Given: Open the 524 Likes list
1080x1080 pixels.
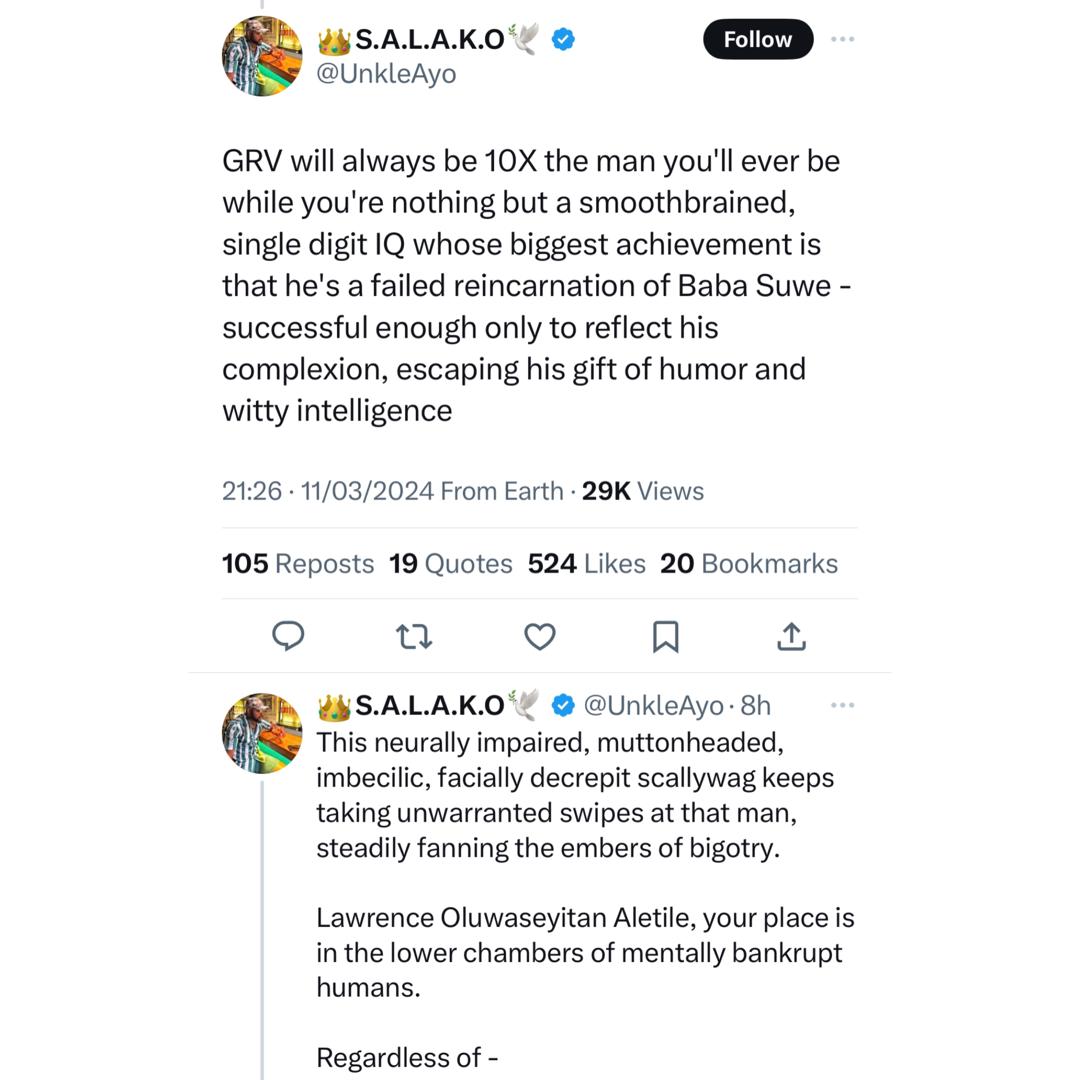Looking at the screenshot, I should [x=585, y=563].
